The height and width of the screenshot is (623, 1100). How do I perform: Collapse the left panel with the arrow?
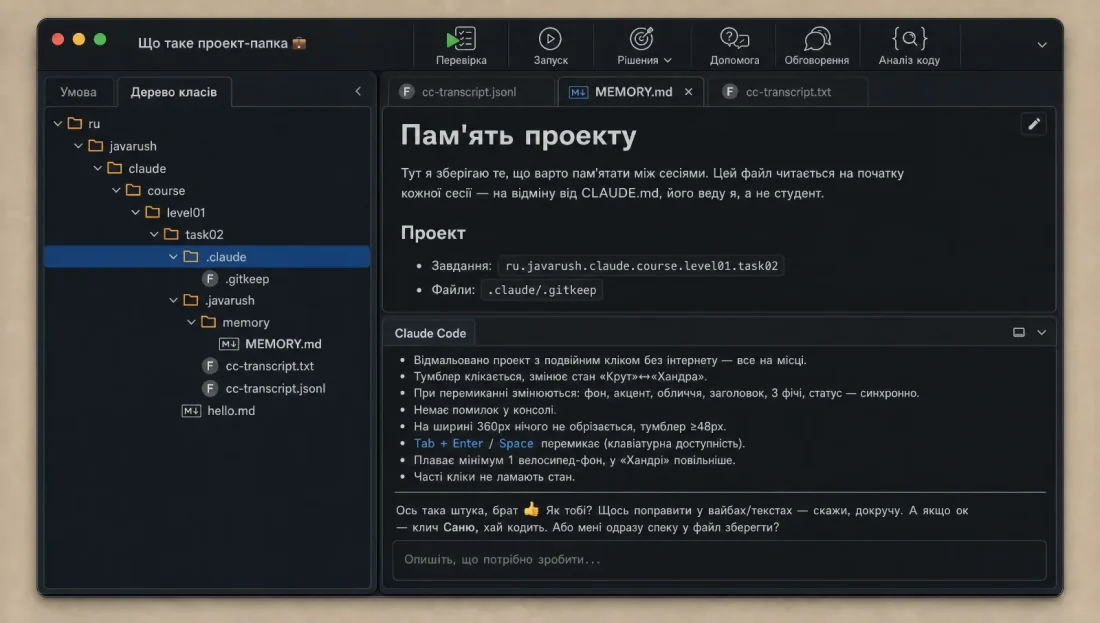pos(358,91)
